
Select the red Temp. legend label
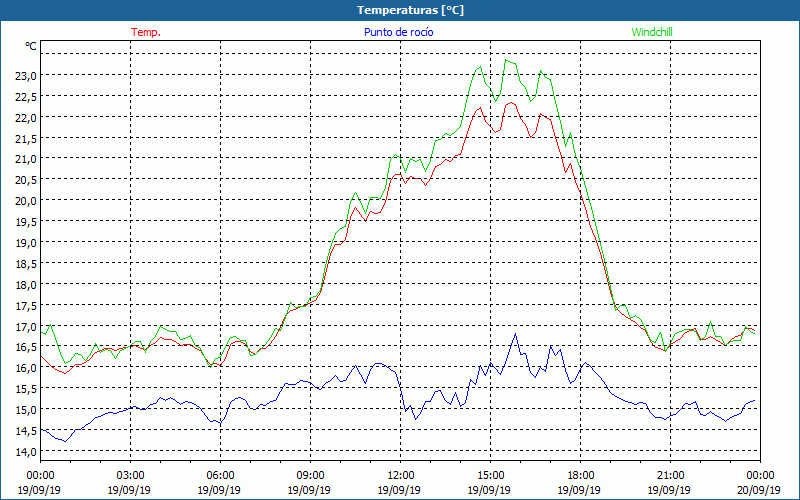[x=146, y=32]
